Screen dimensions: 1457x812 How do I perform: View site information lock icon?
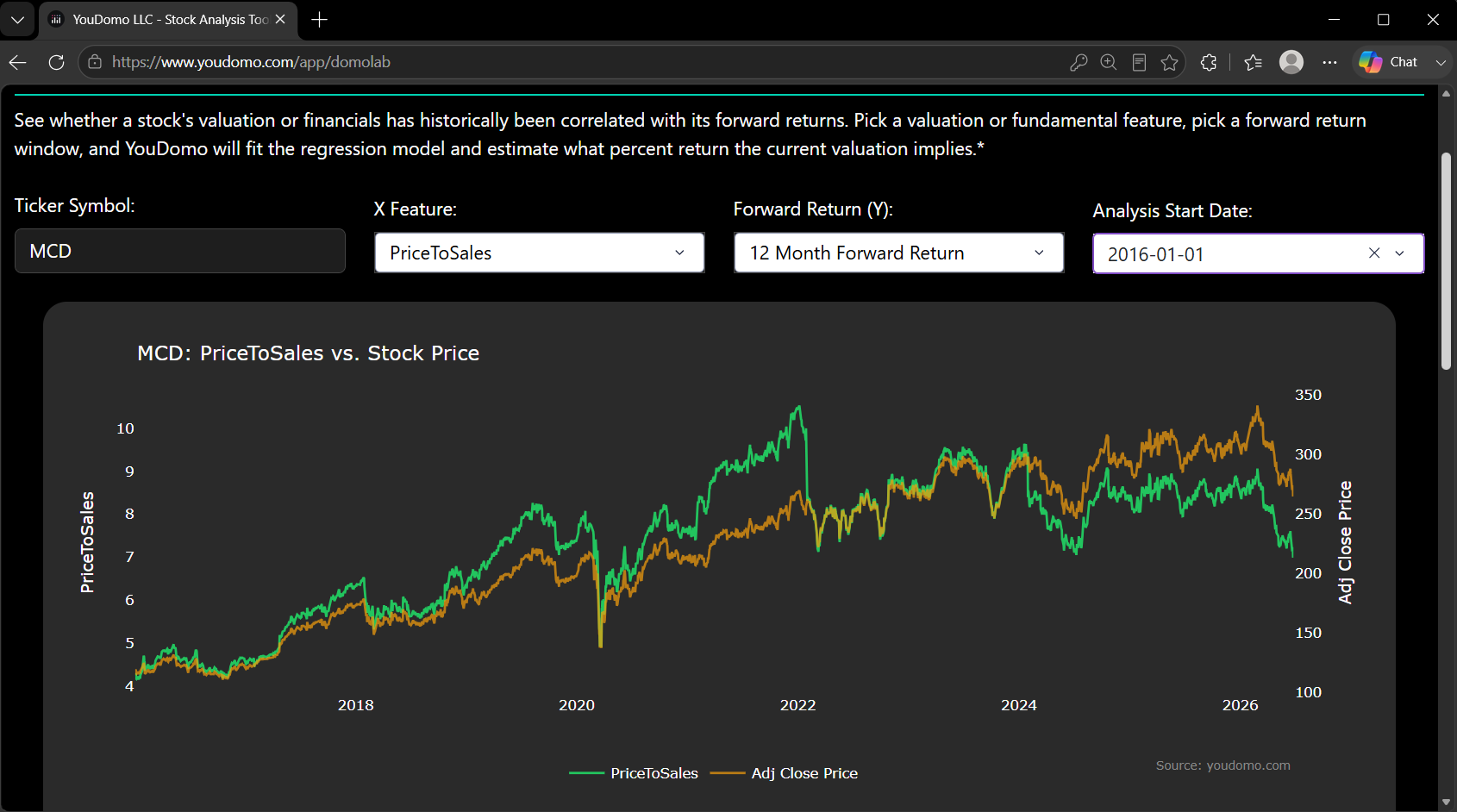coord(95,62)
